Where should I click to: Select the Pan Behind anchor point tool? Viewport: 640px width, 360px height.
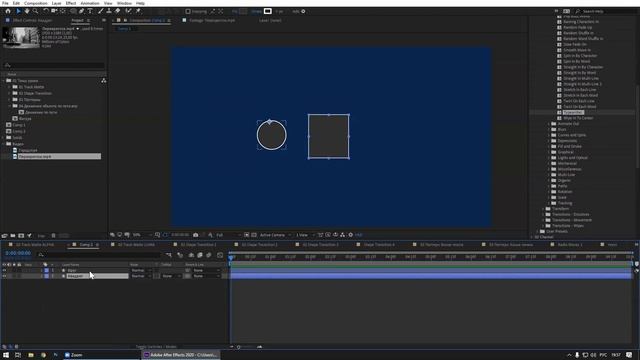coord(63,11)
